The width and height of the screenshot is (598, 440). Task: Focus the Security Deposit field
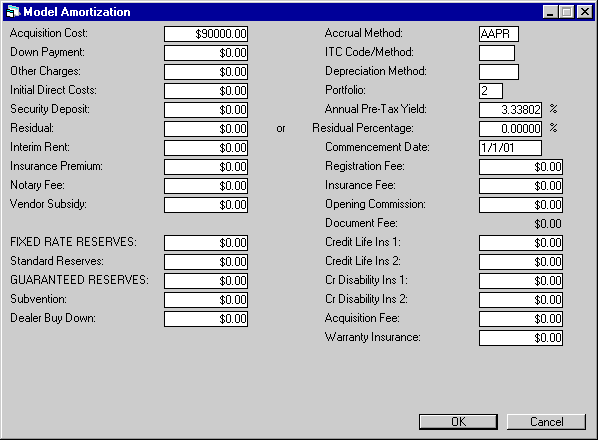[206, 110]
